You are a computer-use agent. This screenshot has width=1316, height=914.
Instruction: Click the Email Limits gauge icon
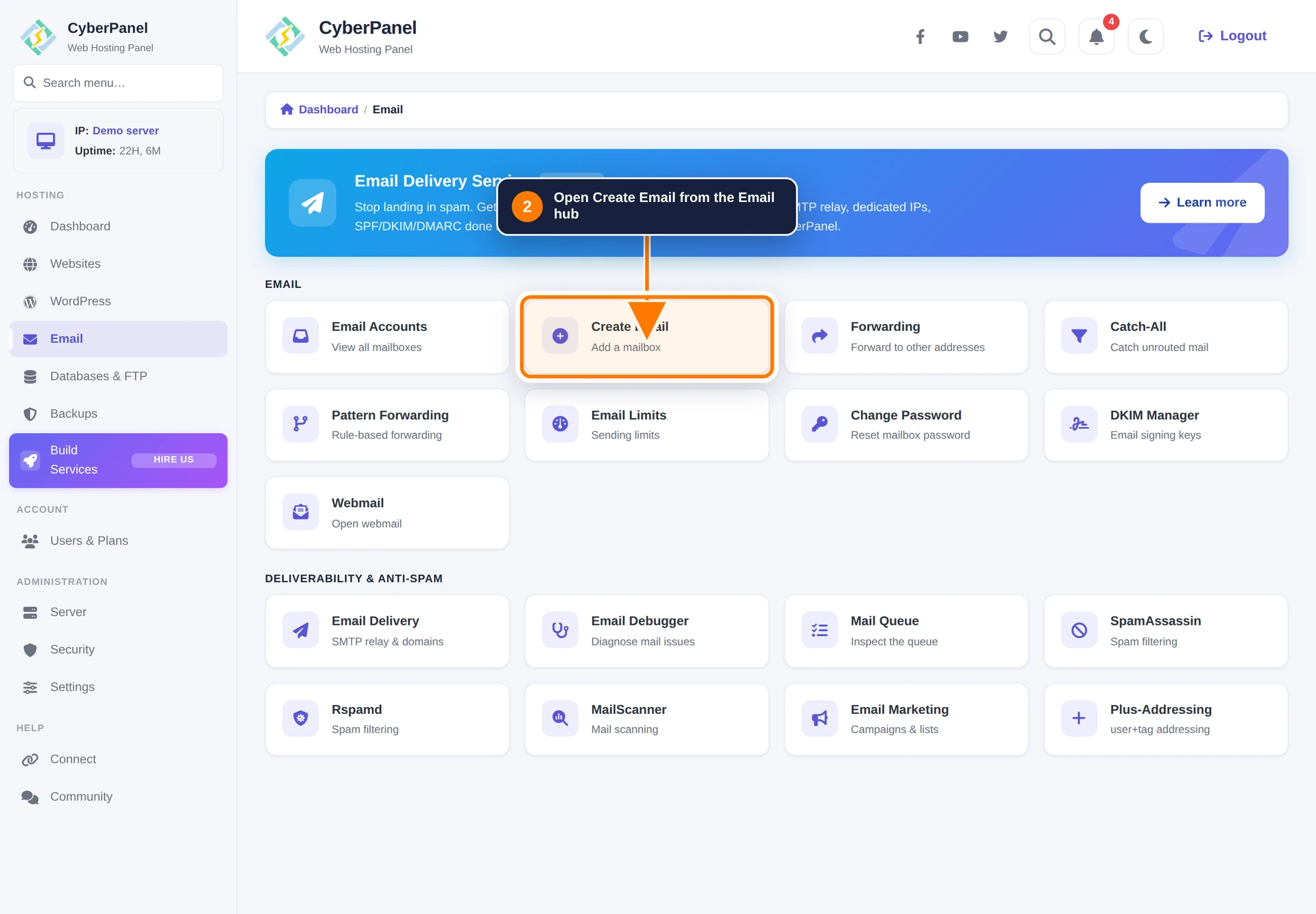[x=560, y=424]
